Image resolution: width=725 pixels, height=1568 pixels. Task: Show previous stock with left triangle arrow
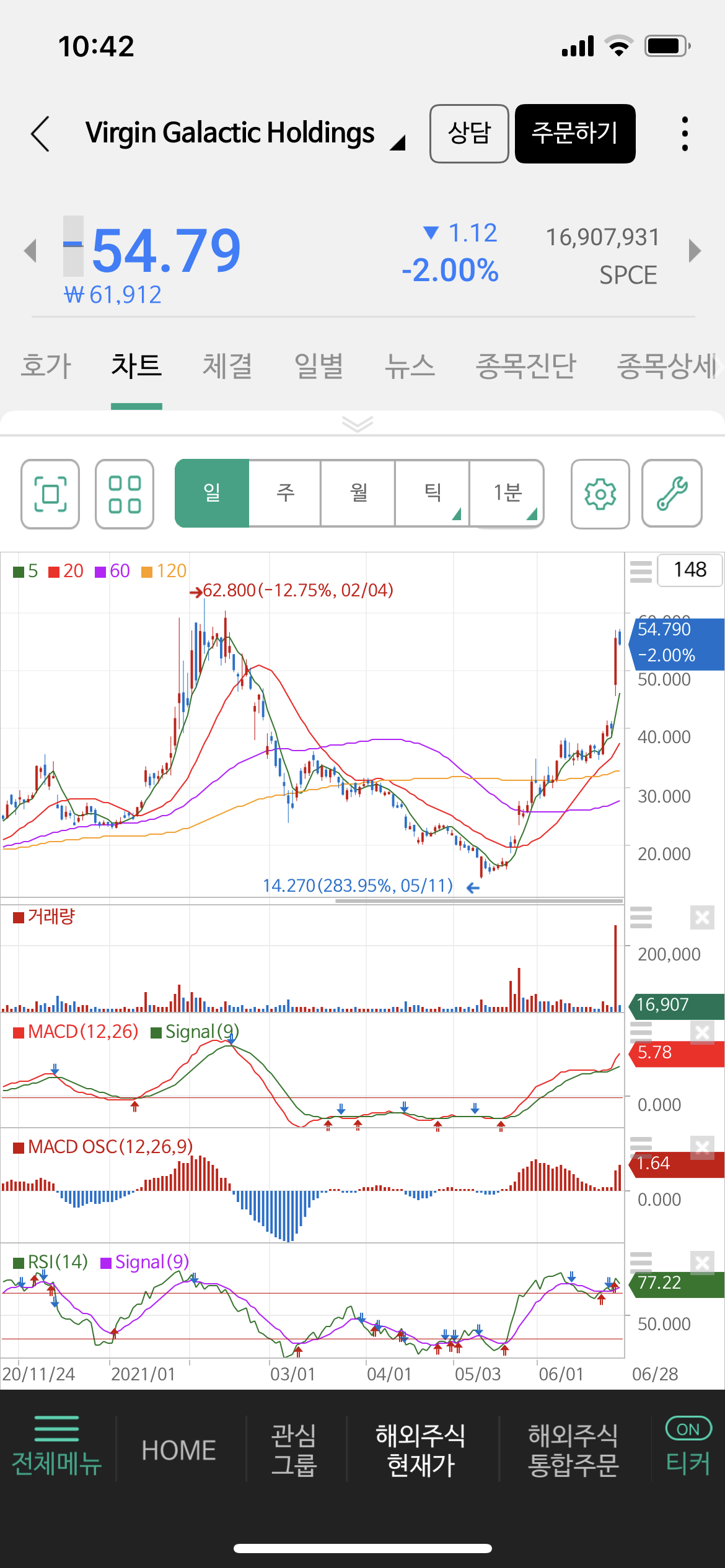point(30,251)
